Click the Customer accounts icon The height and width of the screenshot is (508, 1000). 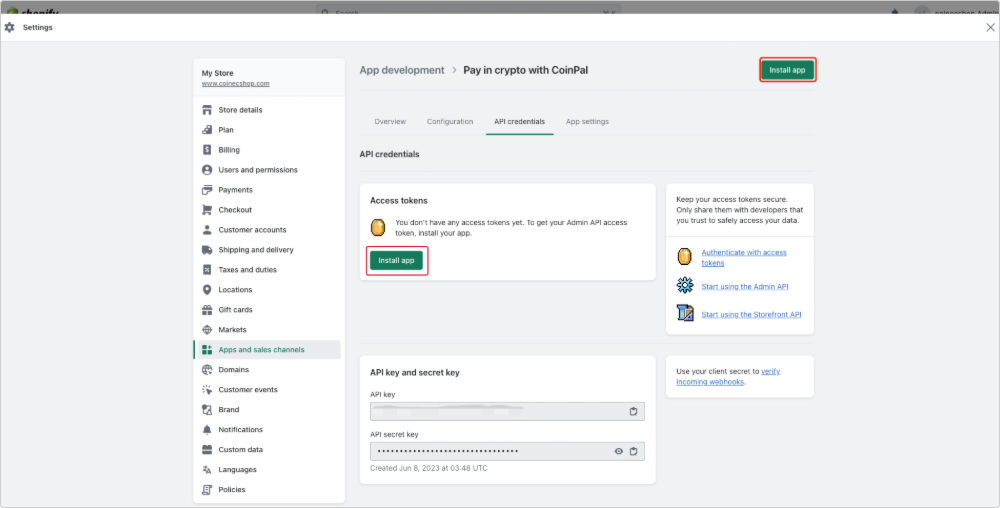[207, 230]
